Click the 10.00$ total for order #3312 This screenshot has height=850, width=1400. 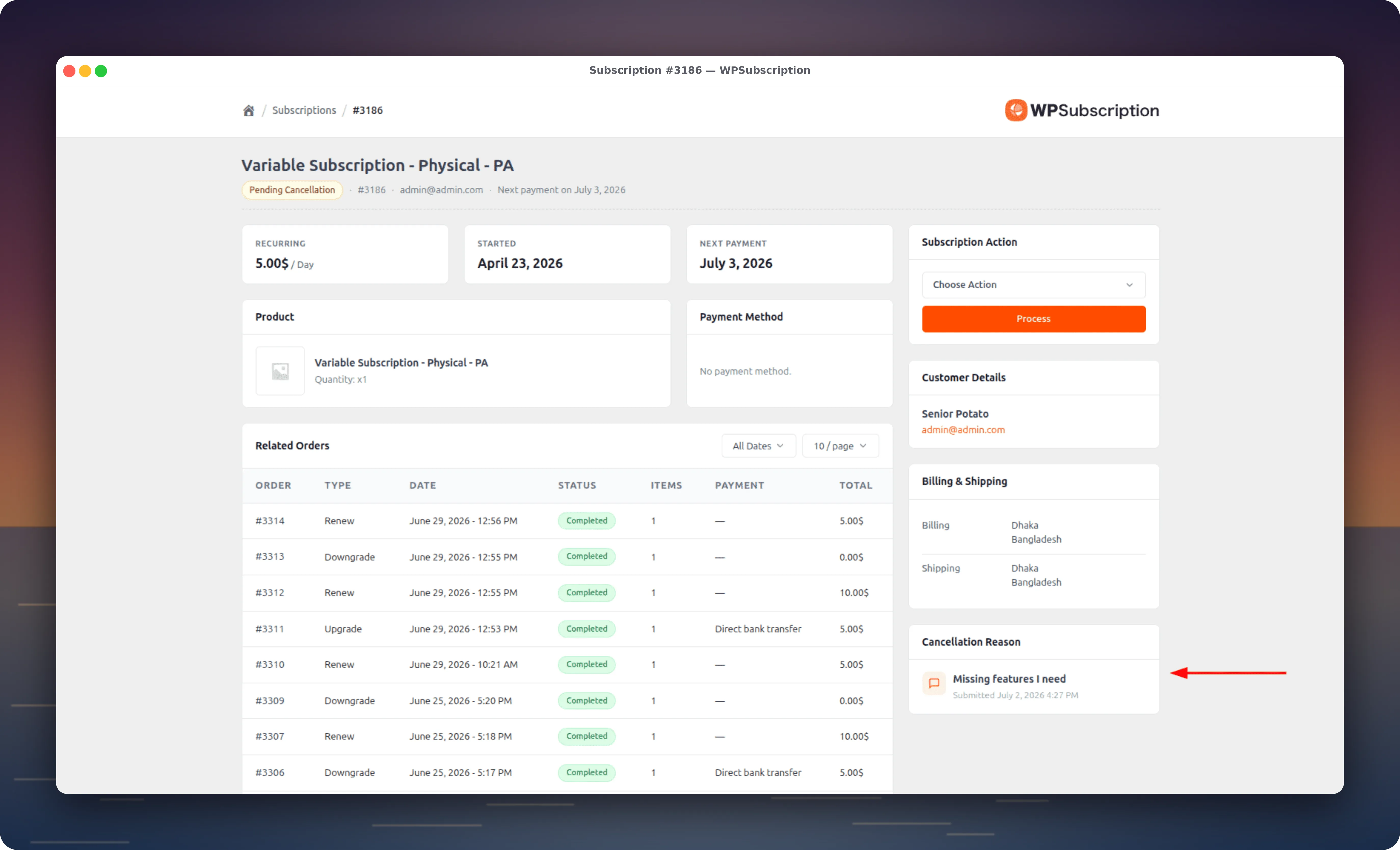click(854, 593)
